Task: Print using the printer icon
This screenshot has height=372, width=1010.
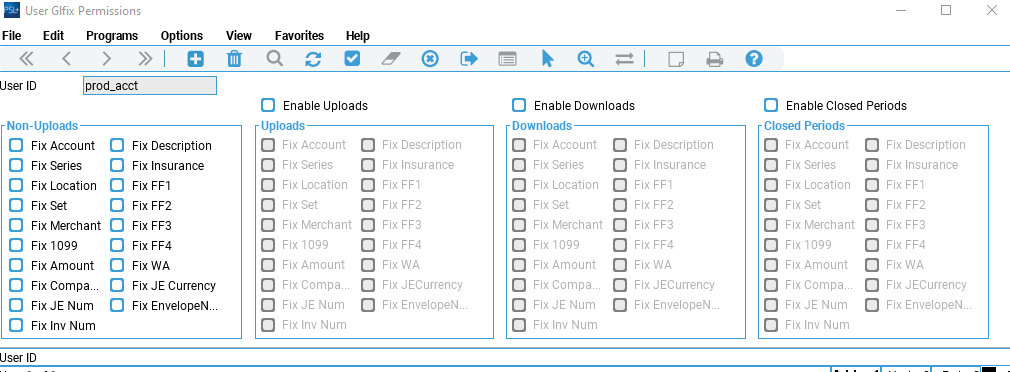Action: point(714,59)
